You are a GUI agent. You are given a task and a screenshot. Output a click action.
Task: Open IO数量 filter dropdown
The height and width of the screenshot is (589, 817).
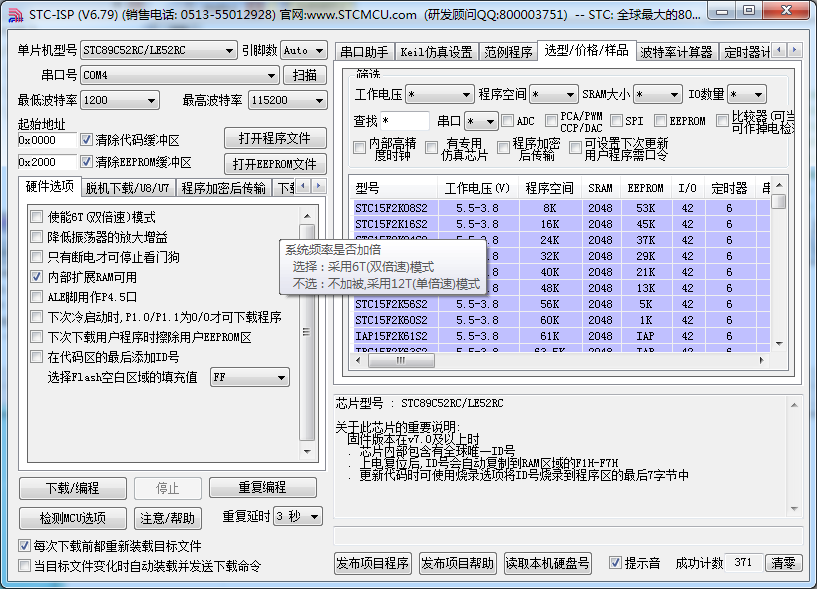pyautogui.click(x=747, y=94)
